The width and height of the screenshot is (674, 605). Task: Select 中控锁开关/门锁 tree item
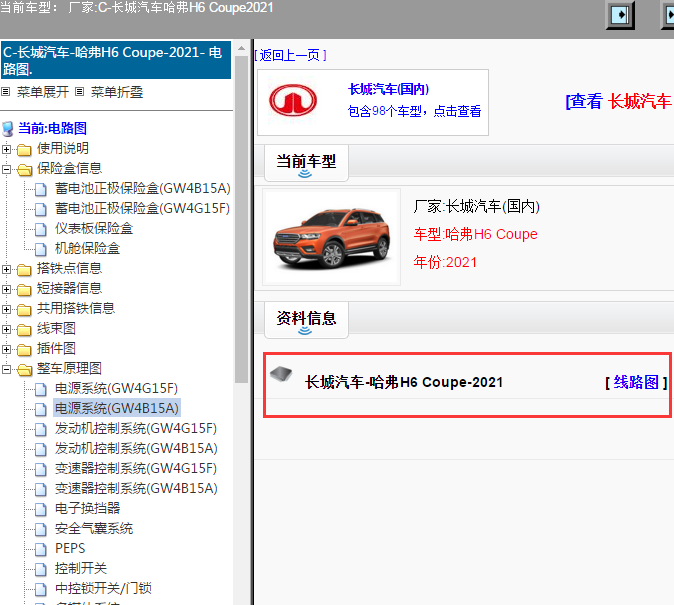click(103, 588)
